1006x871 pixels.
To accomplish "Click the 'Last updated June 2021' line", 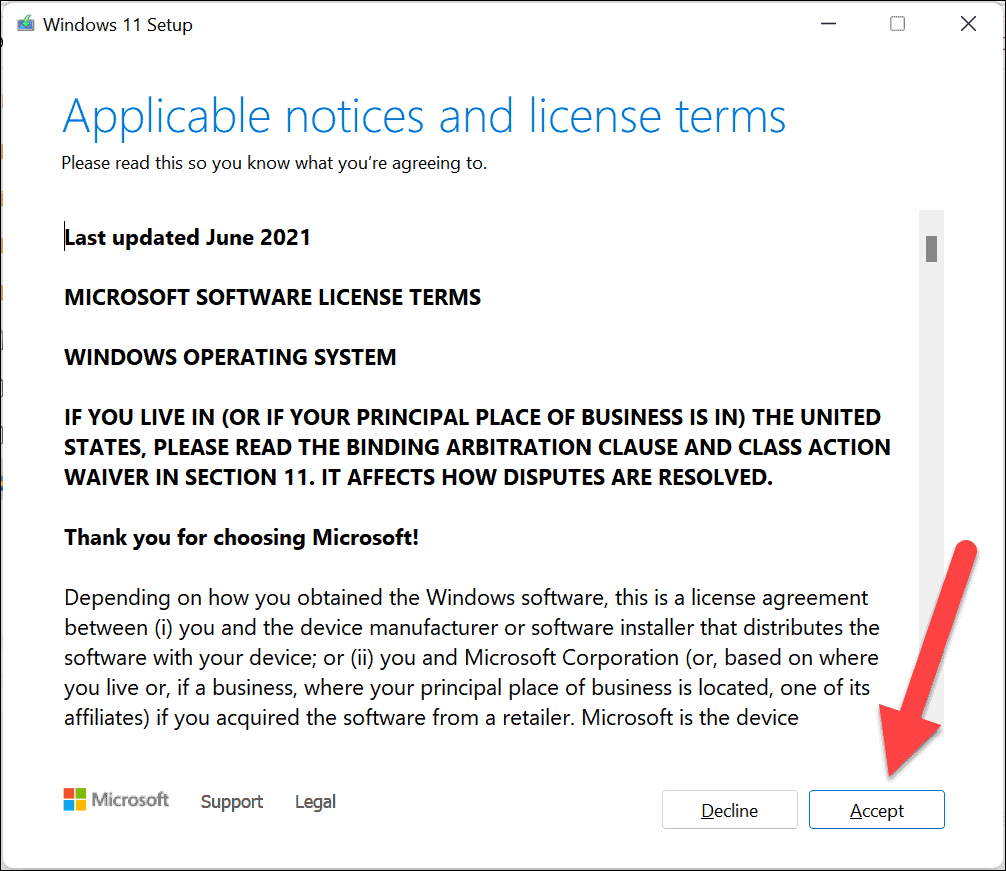I will [187, 237].
